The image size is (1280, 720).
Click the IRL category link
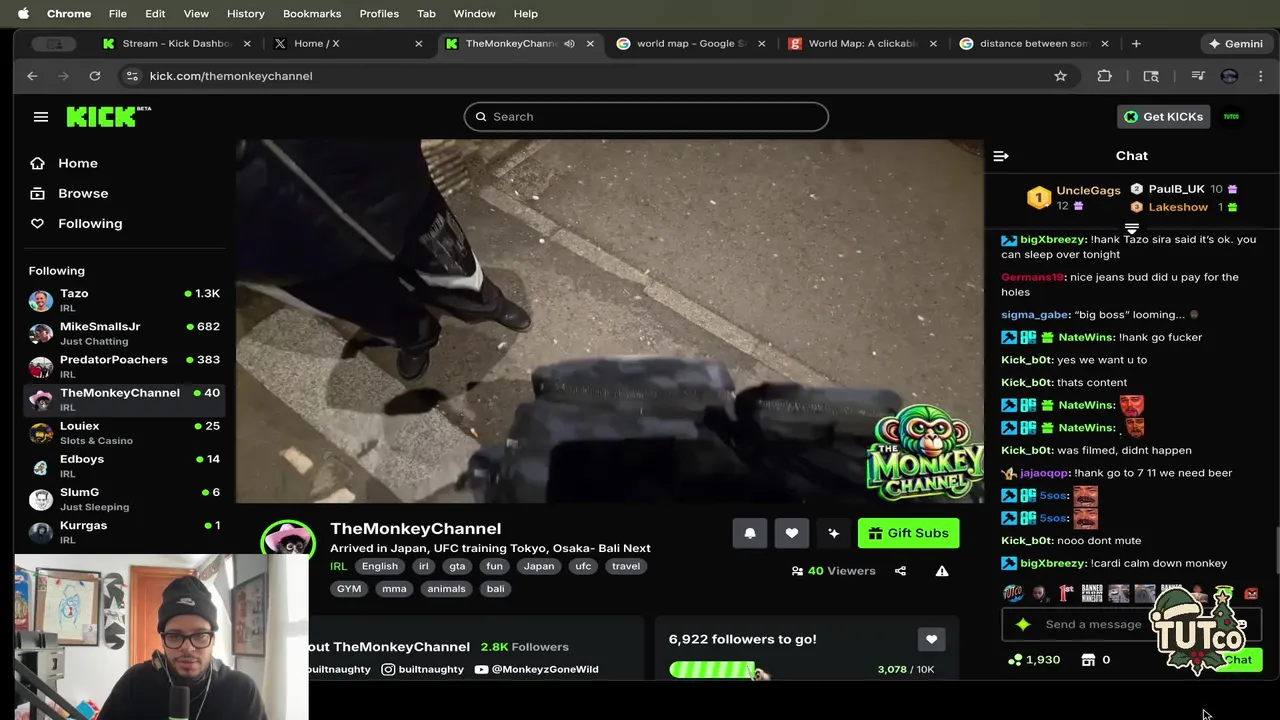[339, 566]
